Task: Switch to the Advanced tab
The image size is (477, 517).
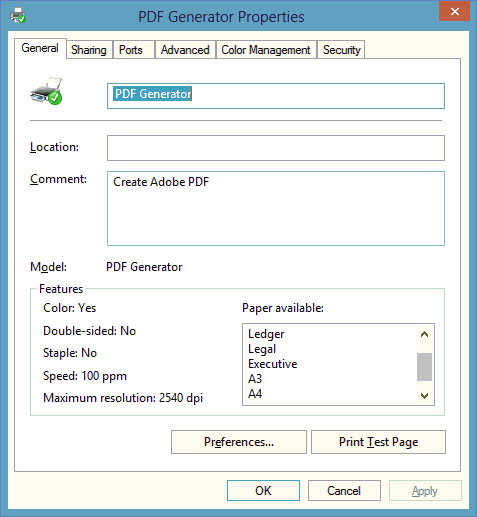Action: 185,50
